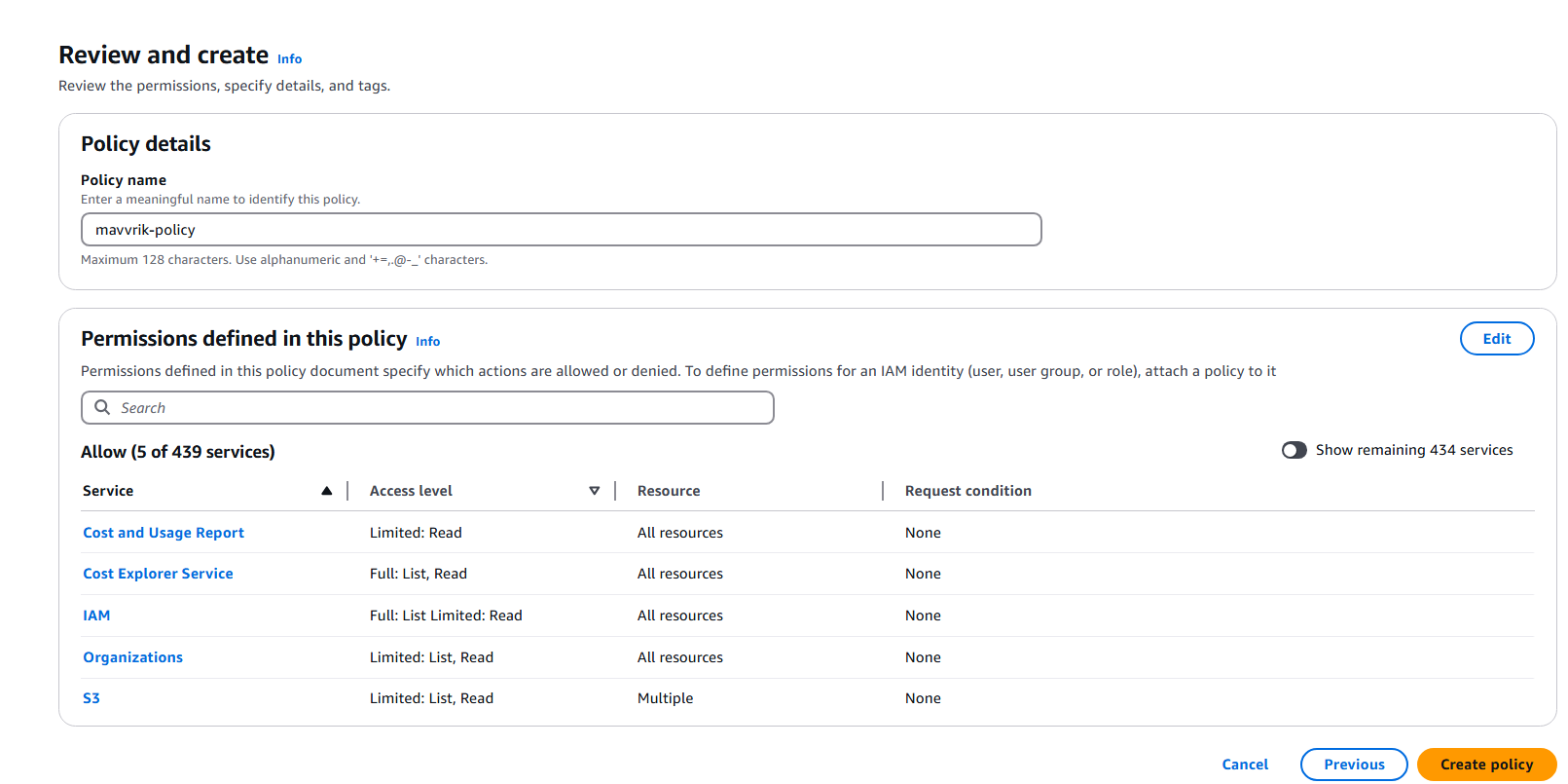The width and height of the screenshot is (1568, 784).
Task: Click the search magnifier icon in permissions
Action: click(x=102, y=407)
